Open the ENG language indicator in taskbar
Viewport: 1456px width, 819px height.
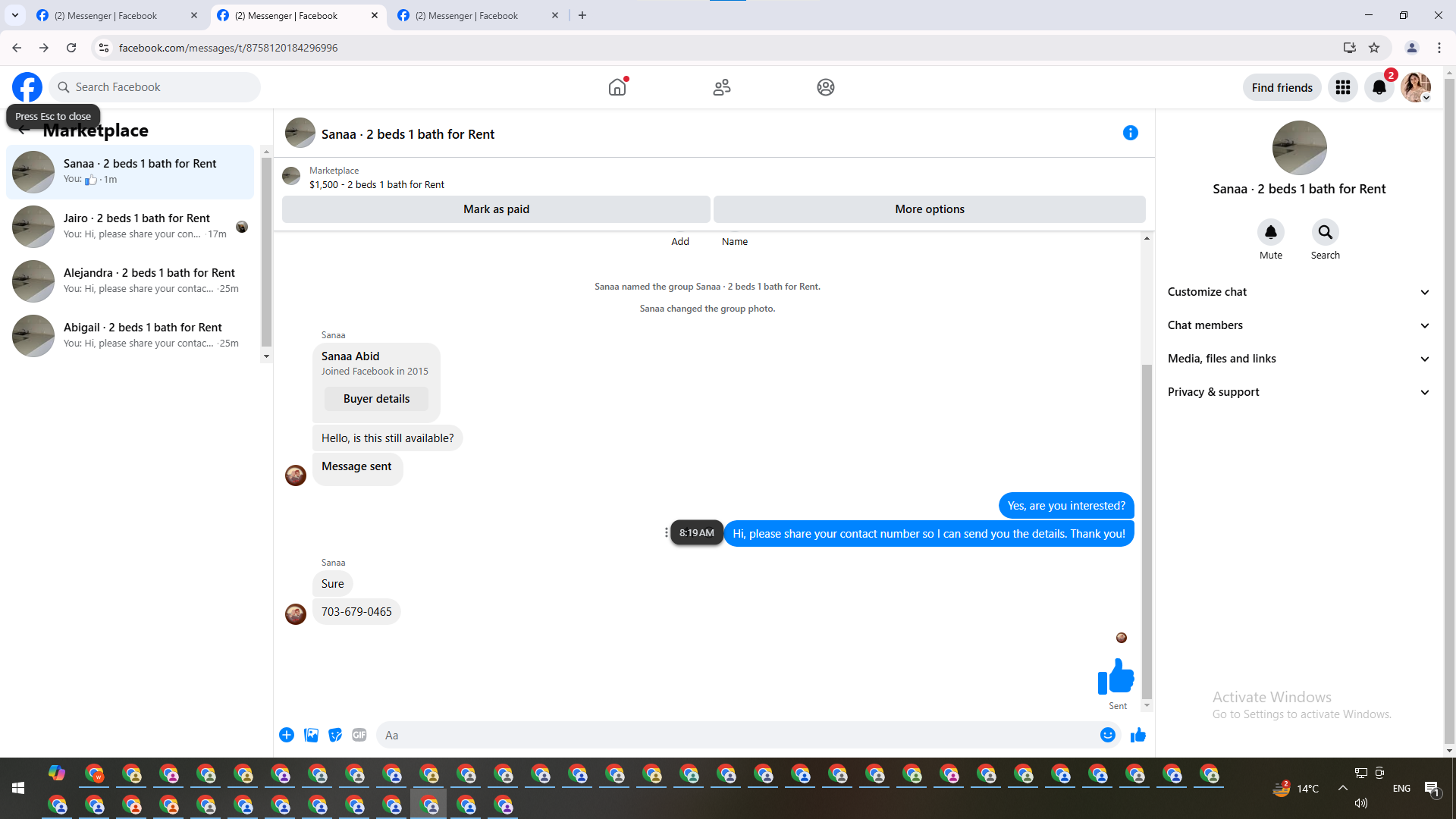(x=1401, y=789)
